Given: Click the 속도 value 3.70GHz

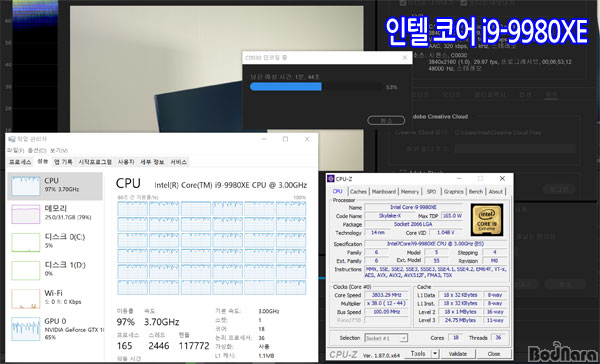Looking at the screenshot, I should [161, 322].
